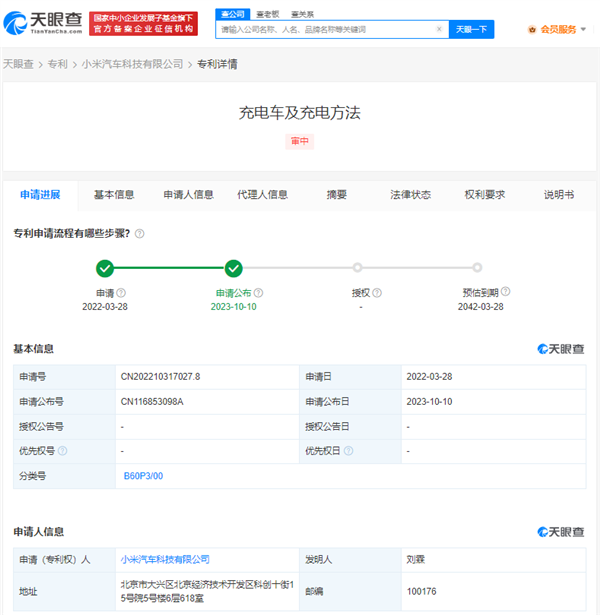Image resolution: width=600 pixels, height=615 pixels.
Task: Open the 基本信息 tab
Action: (x=114, y=195)
